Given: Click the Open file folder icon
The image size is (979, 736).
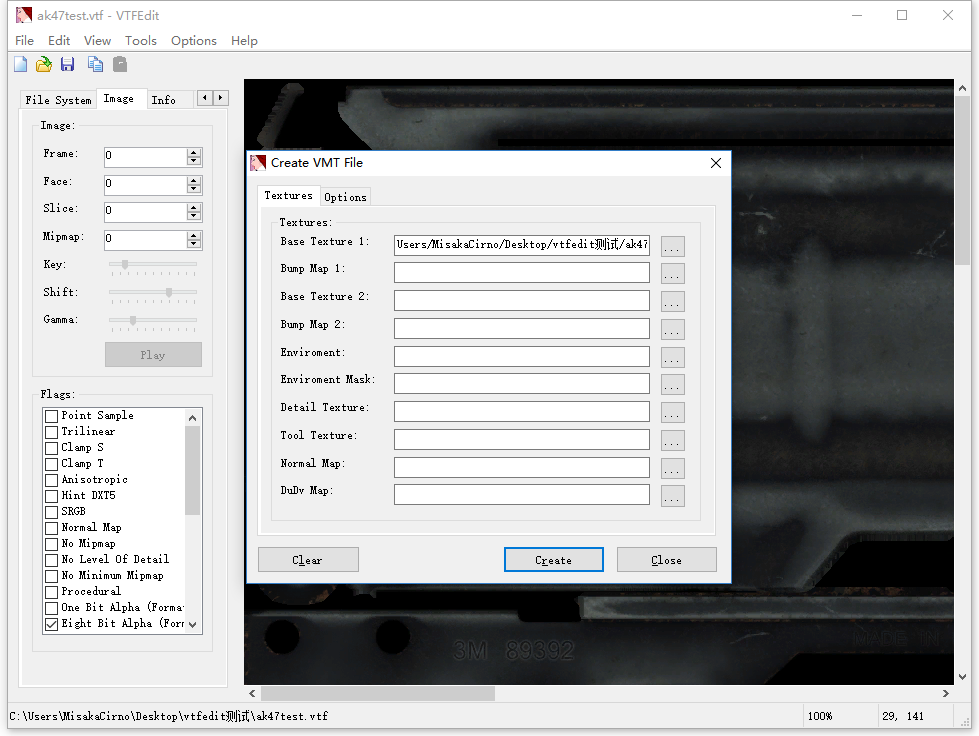Looking at the screenshot, I should tap(44, 64).
